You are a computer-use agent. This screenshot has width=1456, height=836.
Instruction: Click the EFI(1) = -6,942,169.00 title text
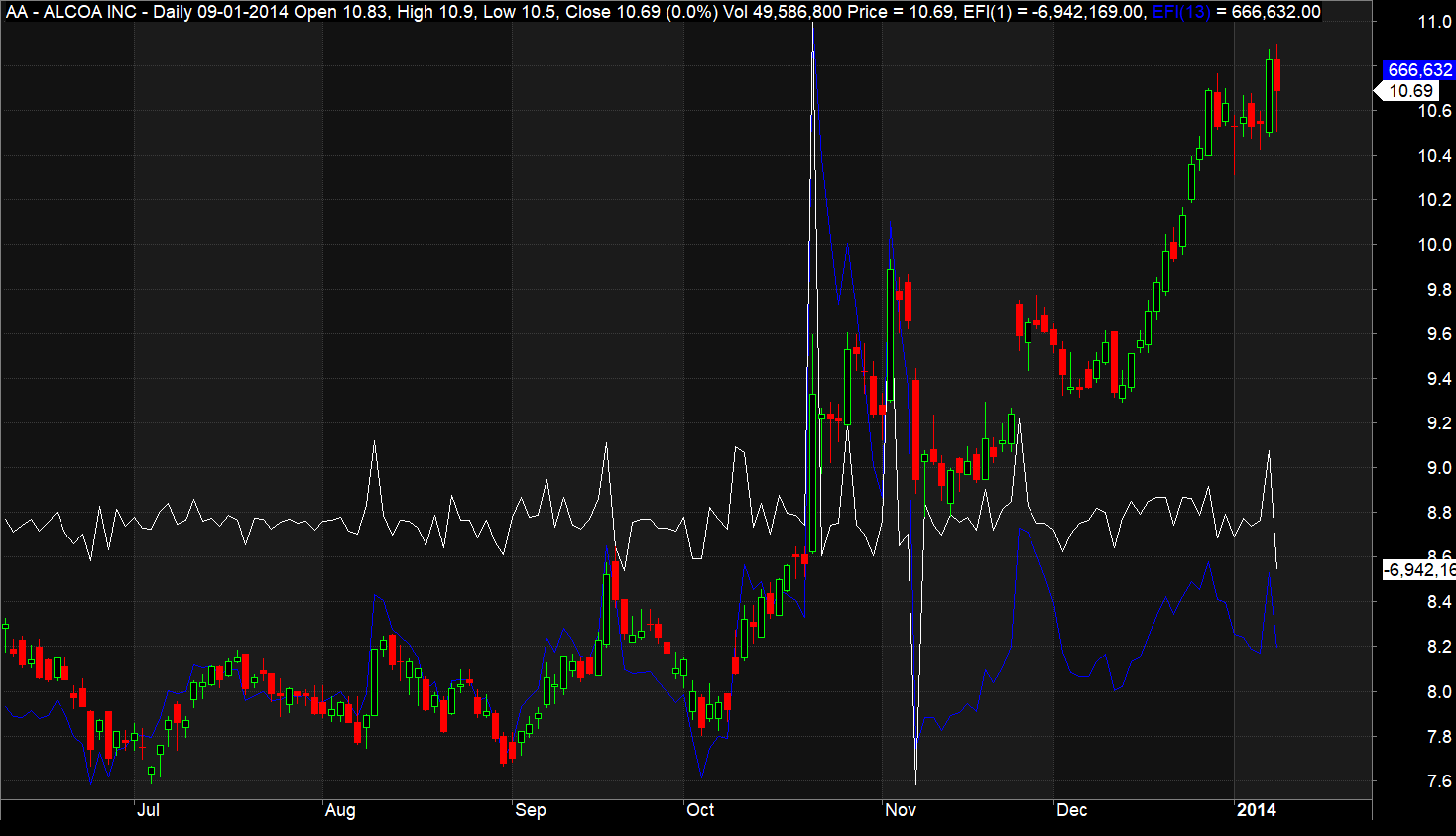[1055, 12]
